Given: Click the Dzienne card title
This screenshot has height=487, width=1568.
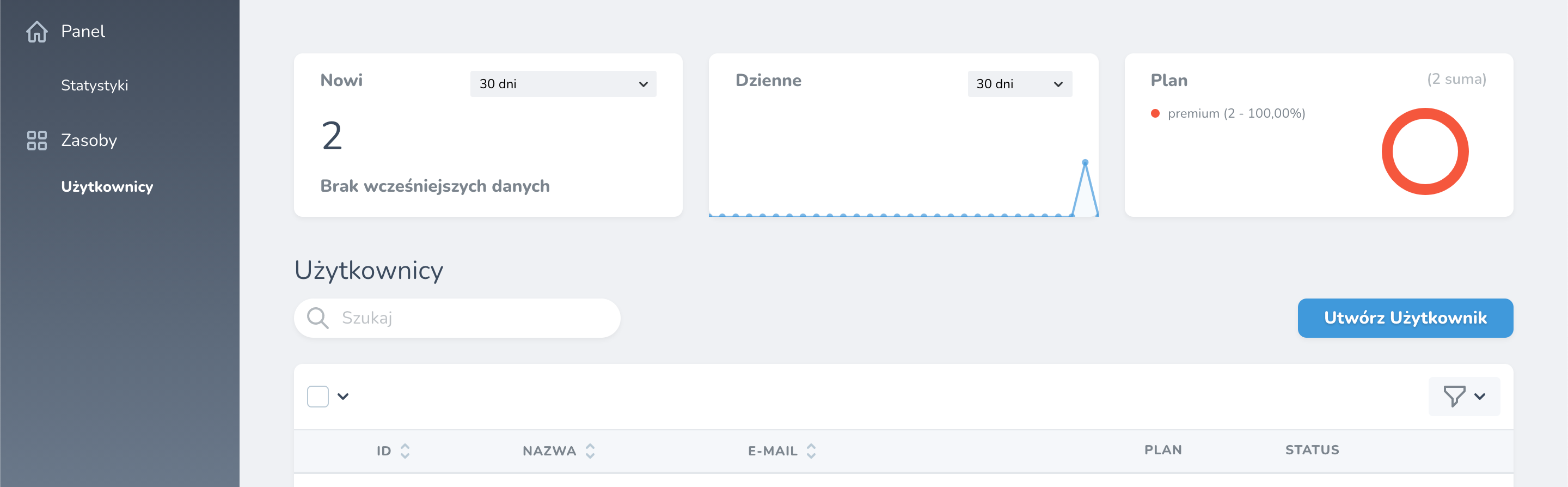Looking at the screenshot, I should coord(768,81).
